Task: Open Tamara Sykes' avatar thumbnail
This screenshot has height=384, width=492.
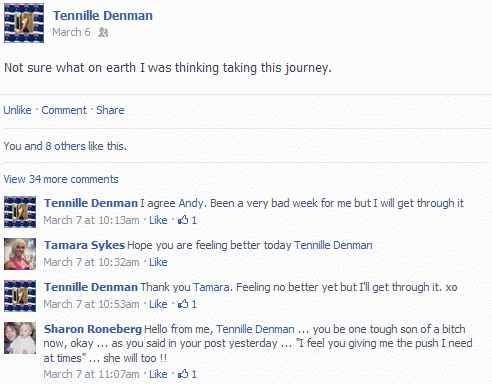Action: tap(20, 254)
